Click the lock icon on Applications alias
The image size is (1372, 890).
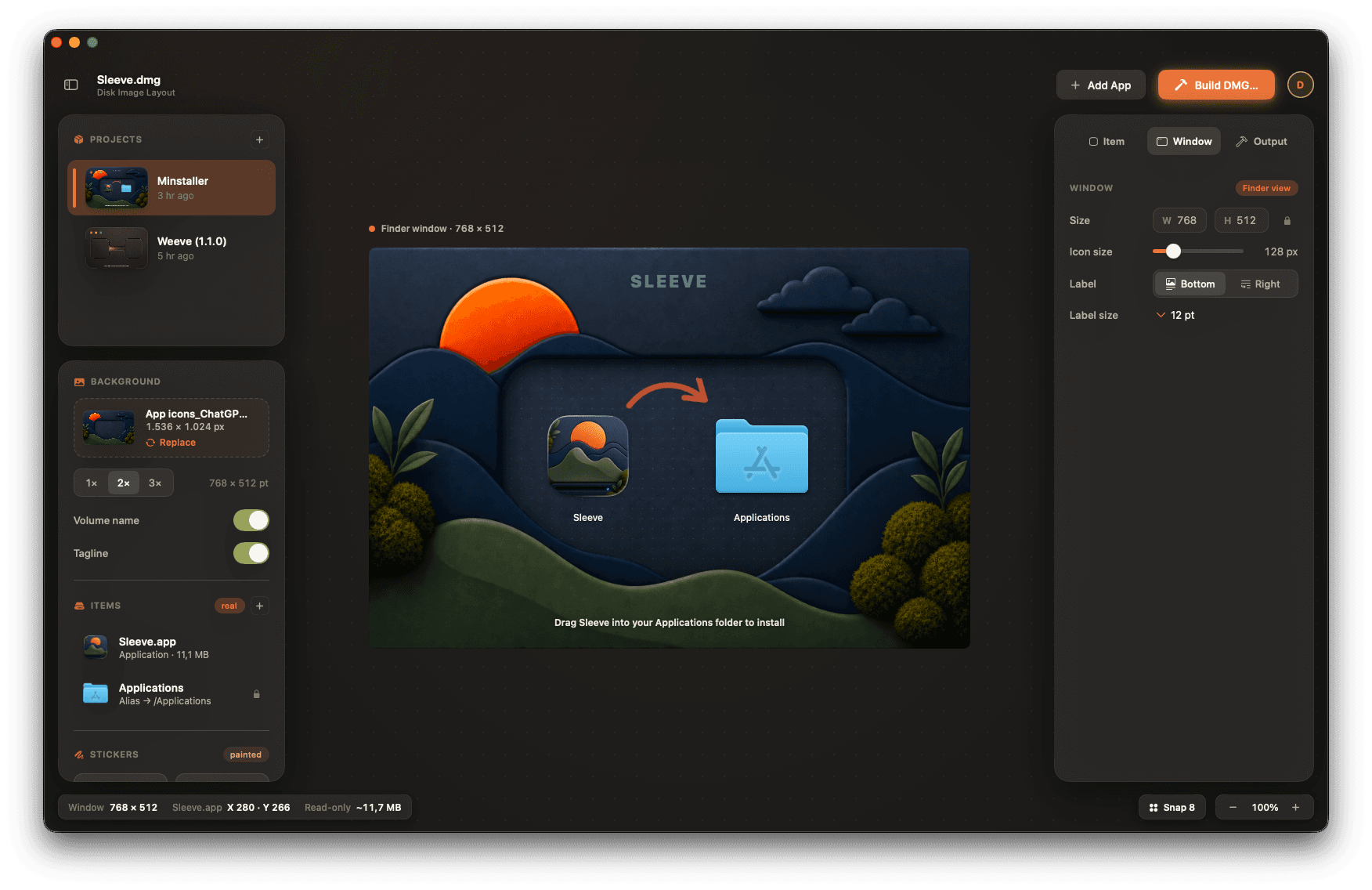(256, 694)
